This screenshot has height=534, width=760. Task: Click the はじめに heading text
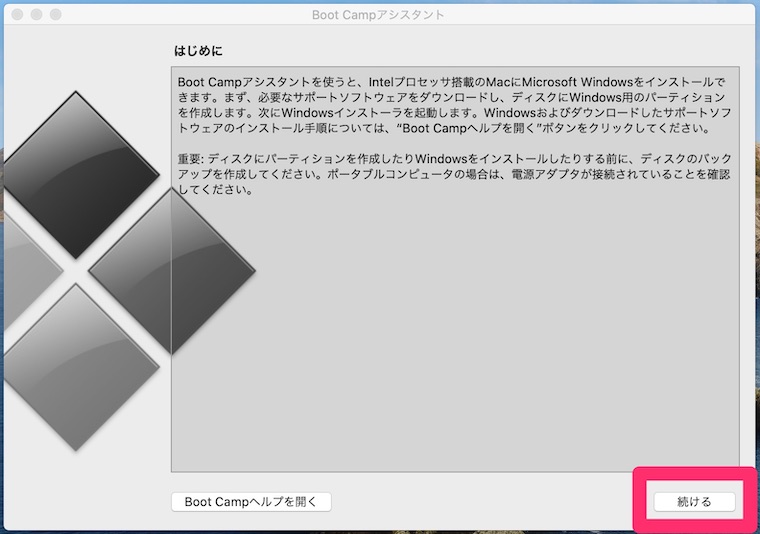tap(198, 50)
